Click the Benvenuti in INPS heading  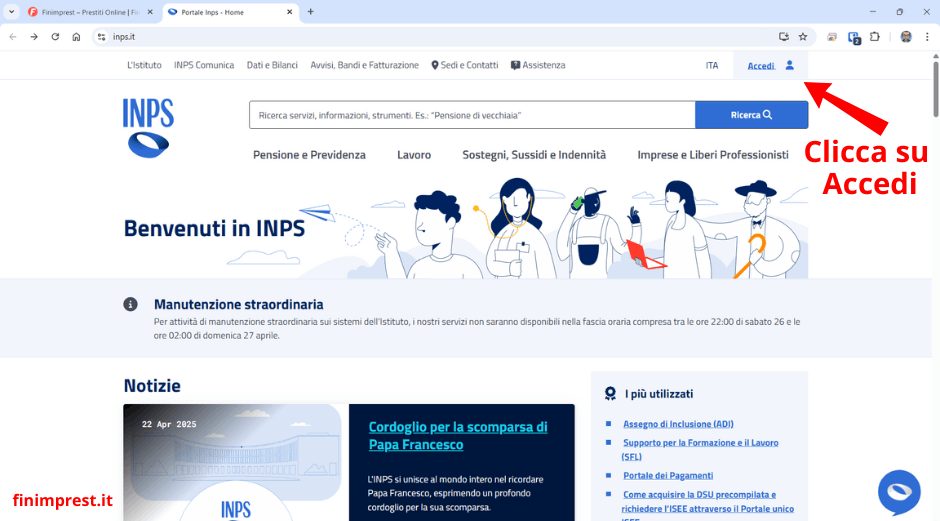214,228
